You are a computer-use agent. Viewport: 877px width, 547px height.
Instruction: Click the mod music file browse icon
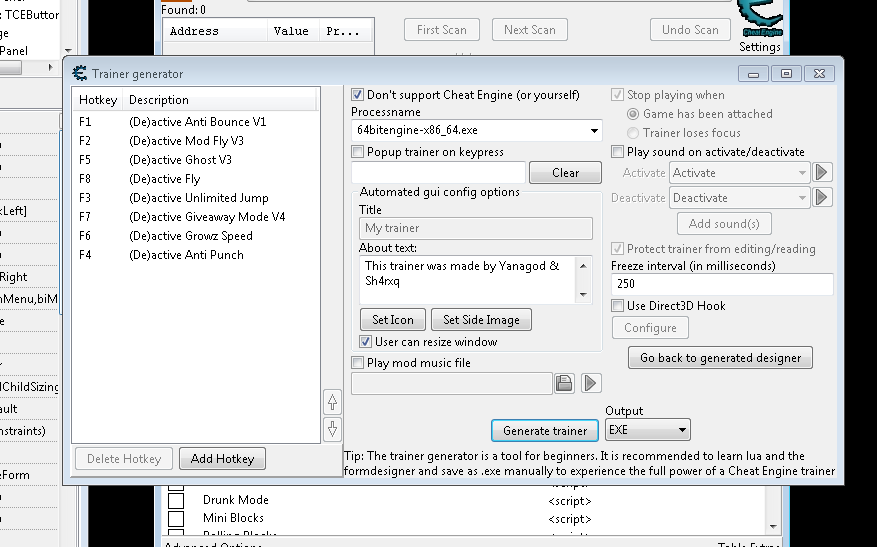tap(565, 383)
